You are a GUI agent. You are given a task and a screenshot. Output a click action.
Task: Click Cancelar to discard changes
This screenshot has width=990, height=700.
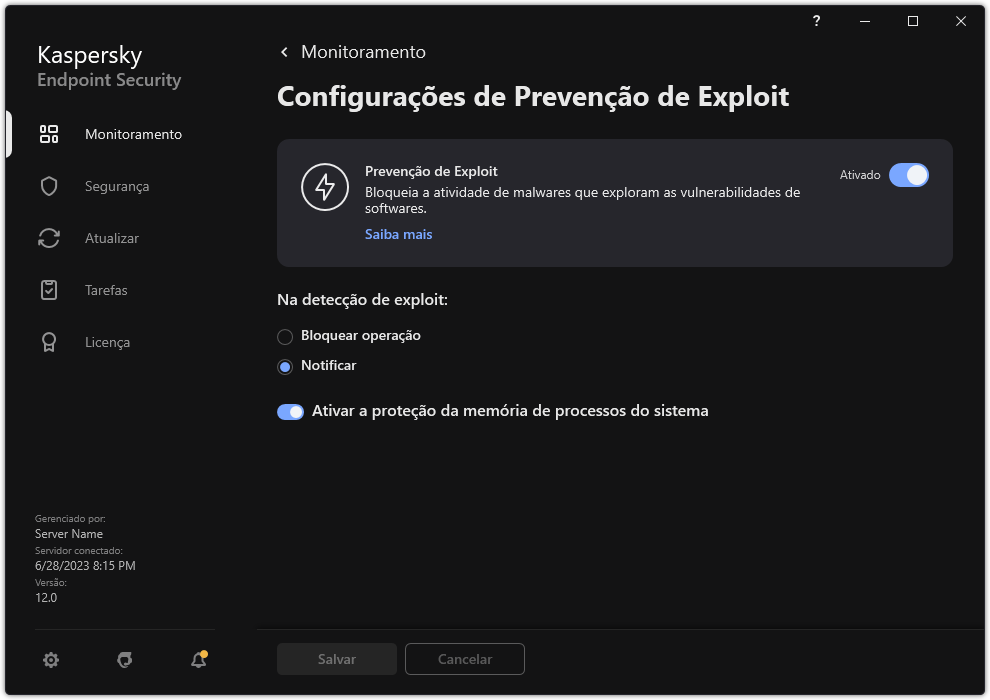464,659
